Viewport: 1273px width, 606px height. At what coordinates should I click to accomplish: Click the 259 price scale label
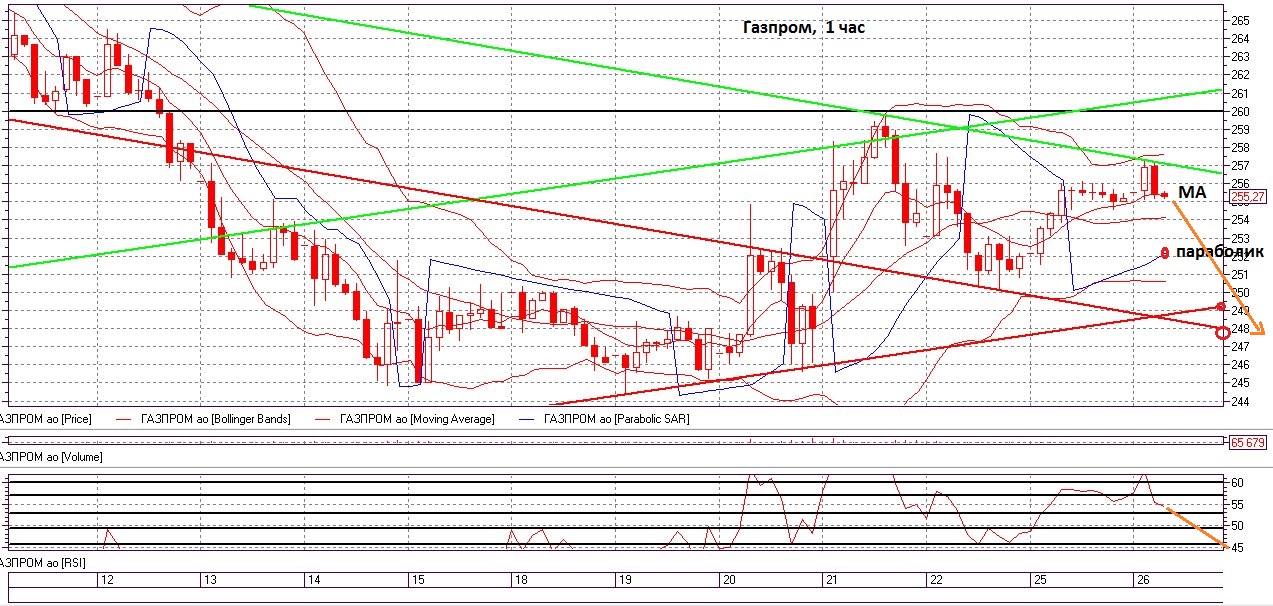click(x=1240, y=129)
